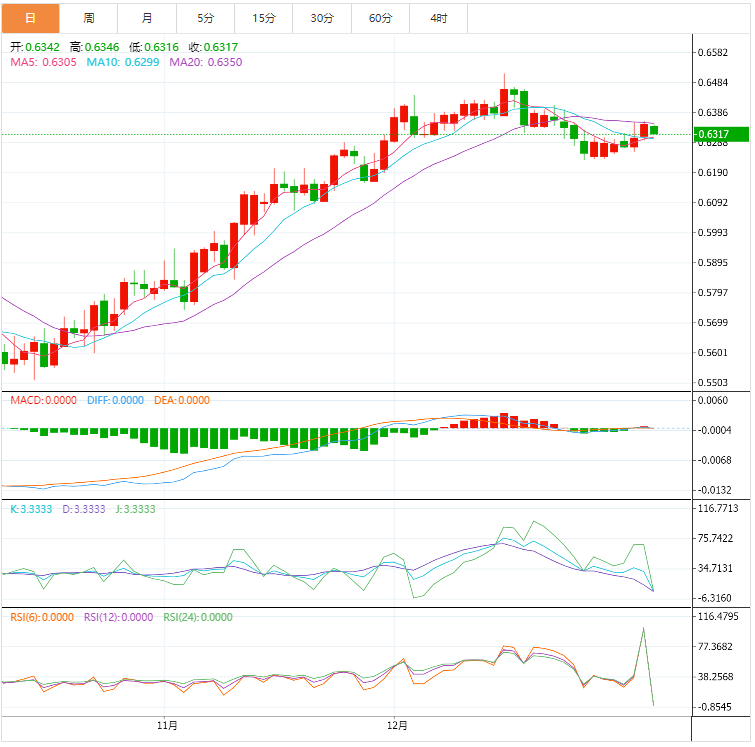Open the 月 (monthly) chart tab

click(148, 18)
